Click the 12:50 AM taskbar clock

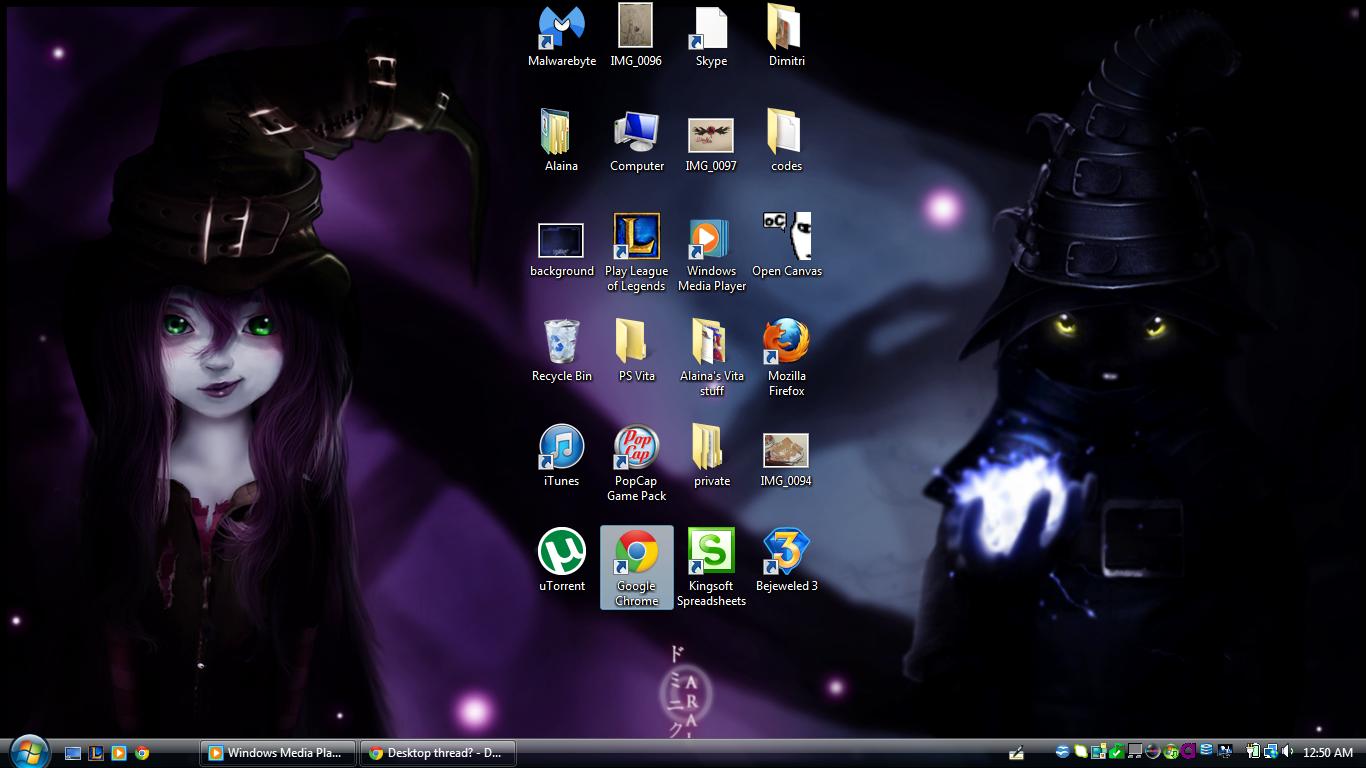click(1328, 752)
